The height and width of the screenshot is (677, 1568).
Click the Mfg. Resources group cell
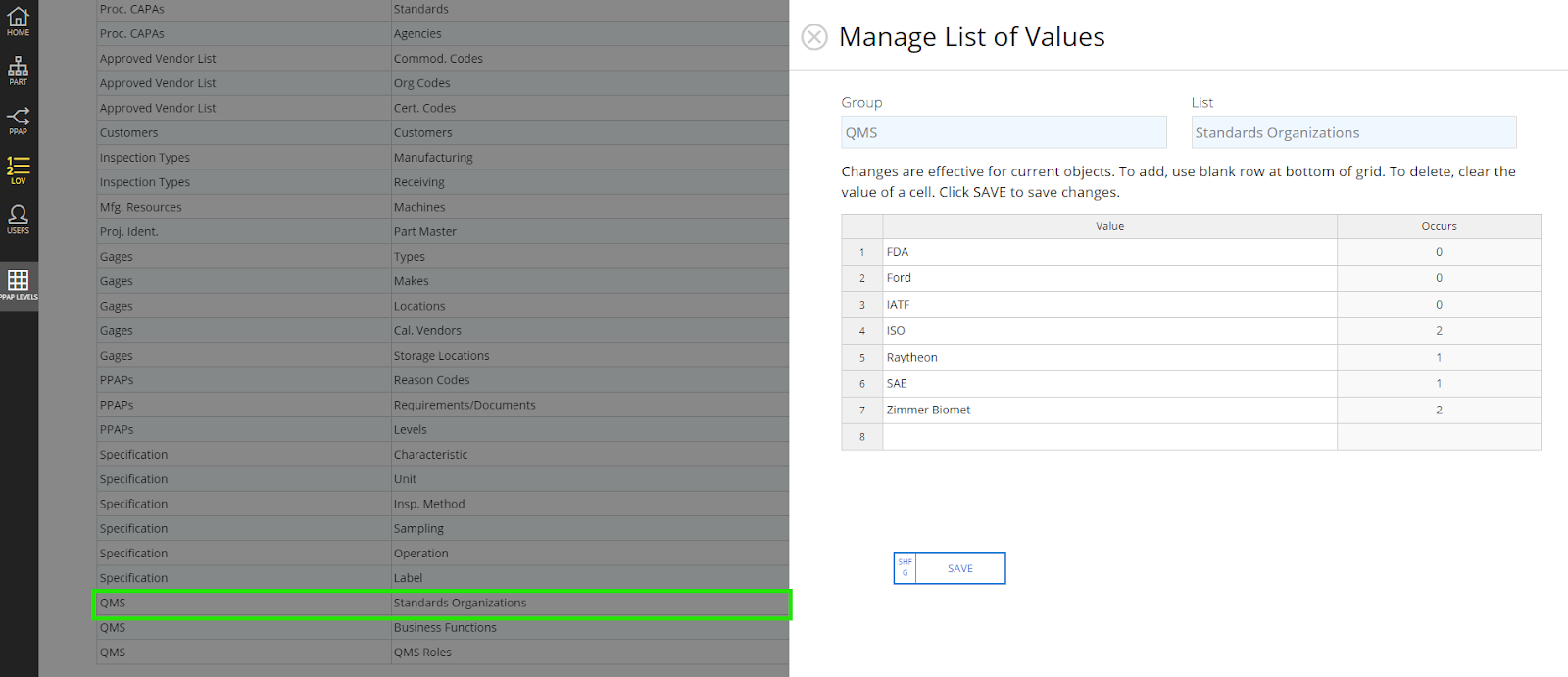pyautogui.click(x=244, y=207)
